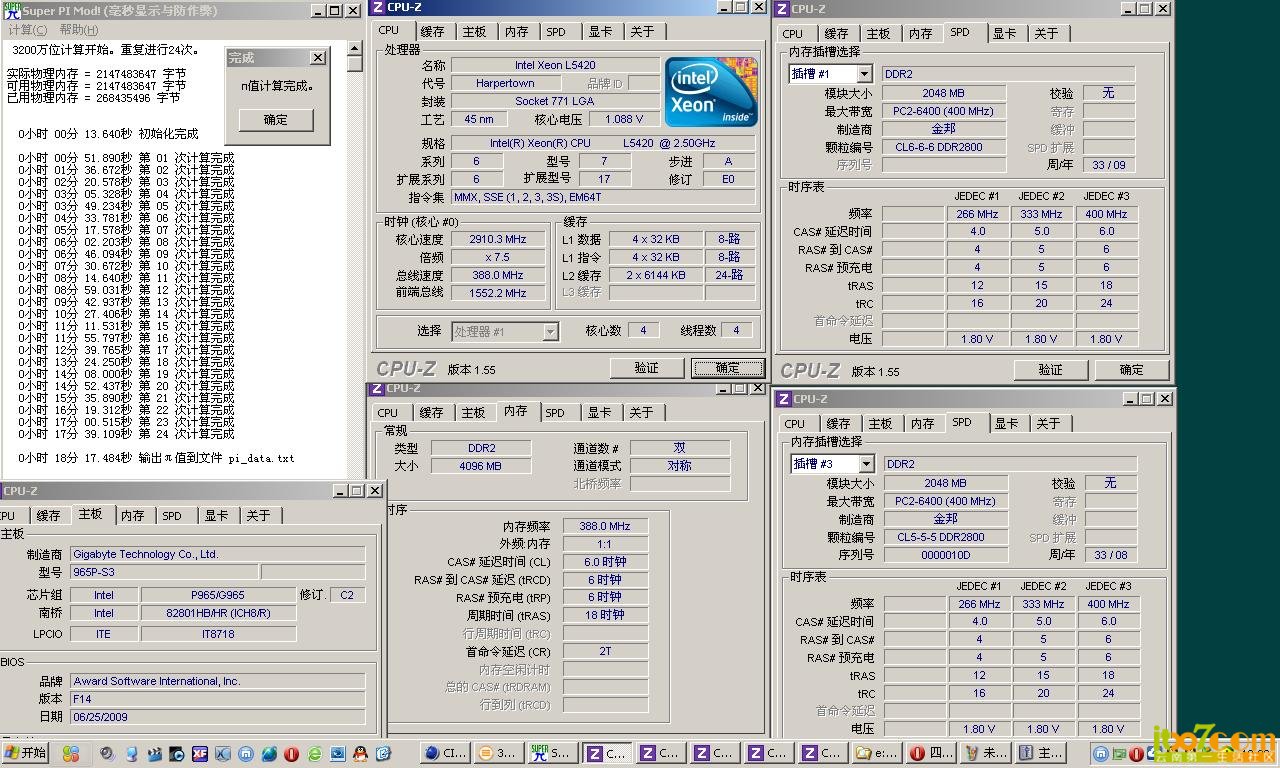Switch to the CI... taskbar button
Viewport: 1280px width, 768px height.
coord(444,753)
